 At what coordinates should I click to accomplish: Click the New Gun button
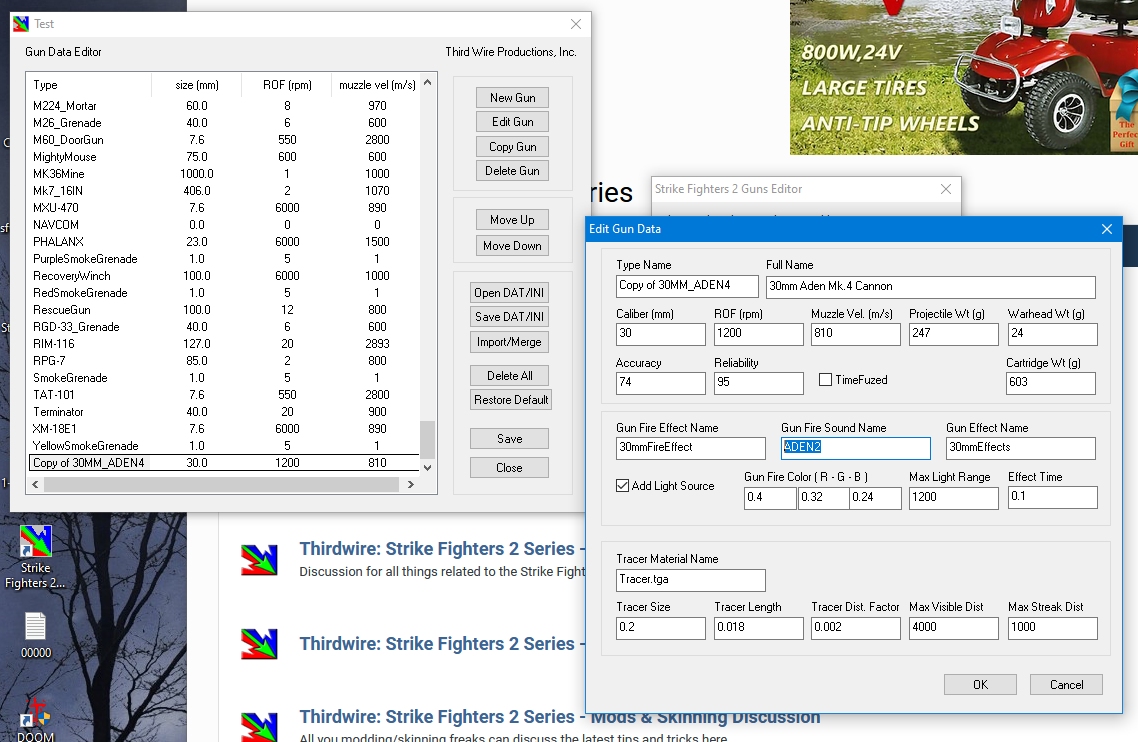point(512,97)
